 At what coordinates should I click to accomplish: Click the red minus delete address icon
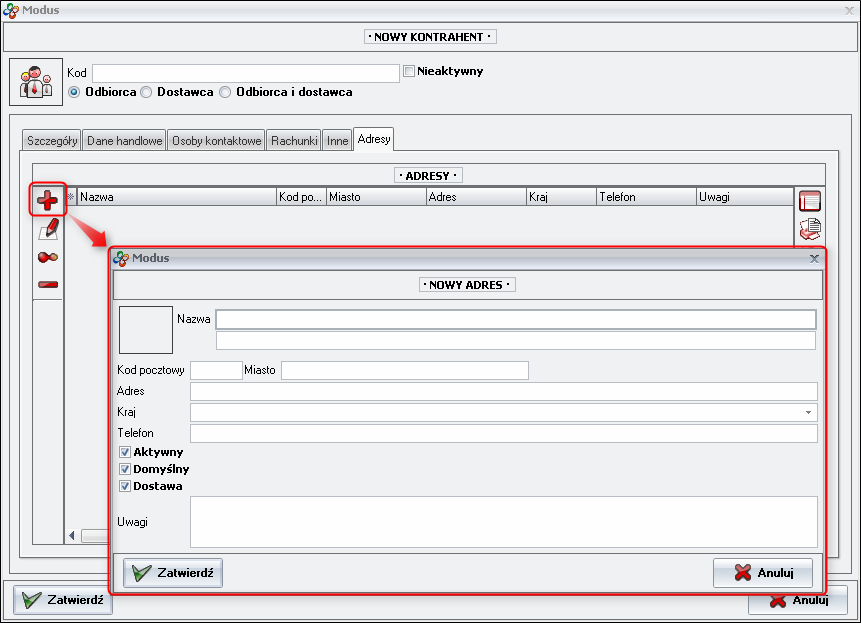47,284
